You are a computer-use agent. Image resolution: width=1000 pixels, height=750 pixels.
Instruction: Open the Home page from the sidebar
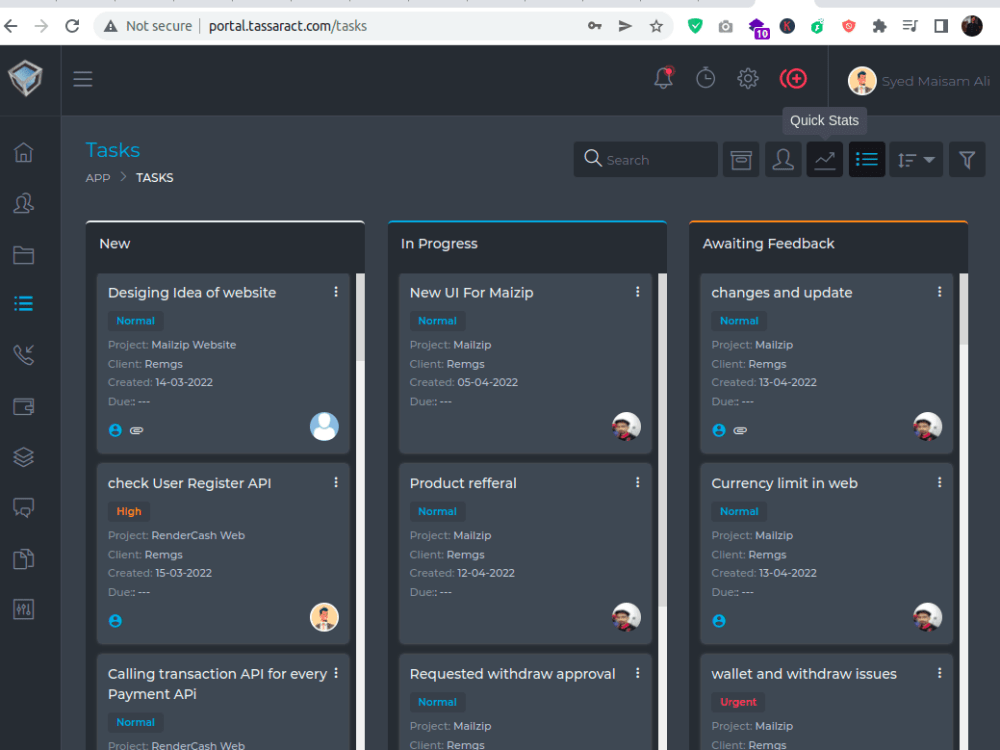[23, 152]
